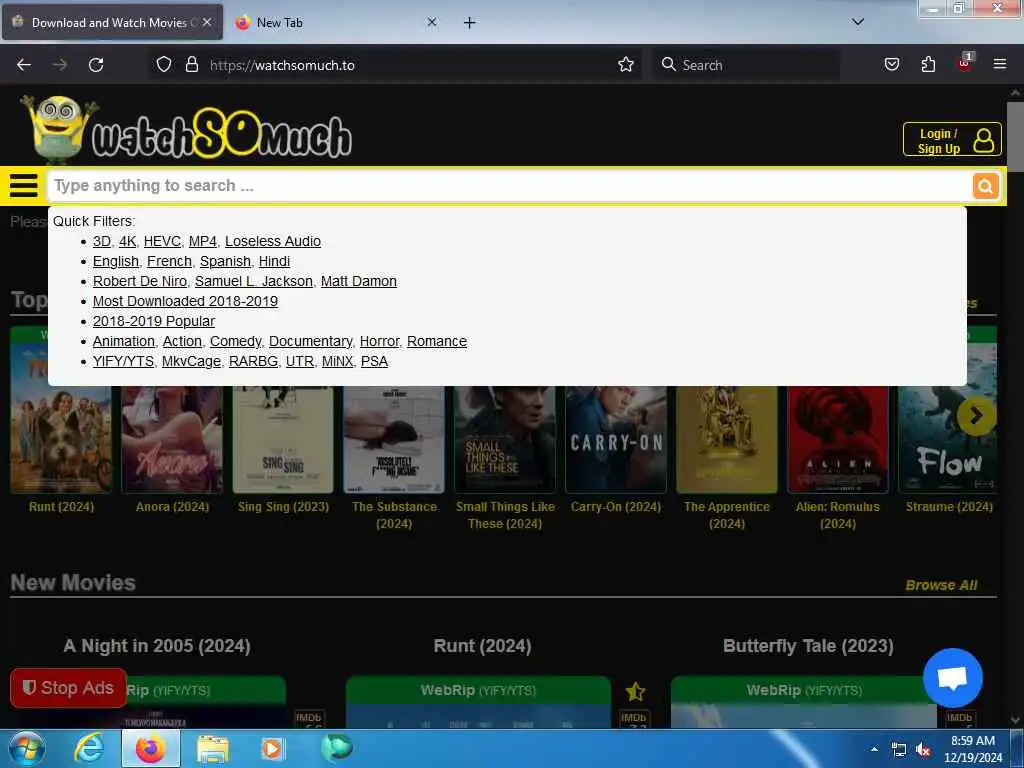The height and width of the screenshot is (768, 1024).
Task: Select the HEVC quick filter
Action: tap(162, 241)
